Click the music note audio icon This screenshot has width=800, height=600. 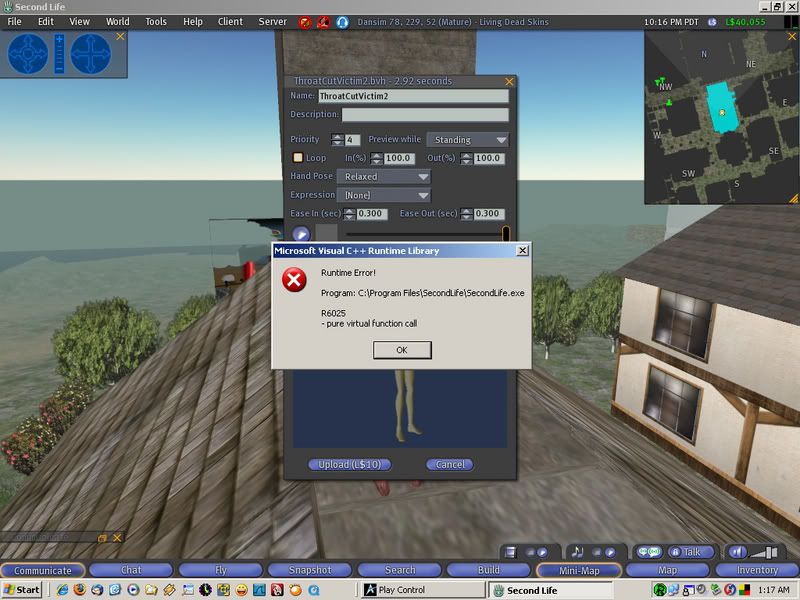(578, 552)
